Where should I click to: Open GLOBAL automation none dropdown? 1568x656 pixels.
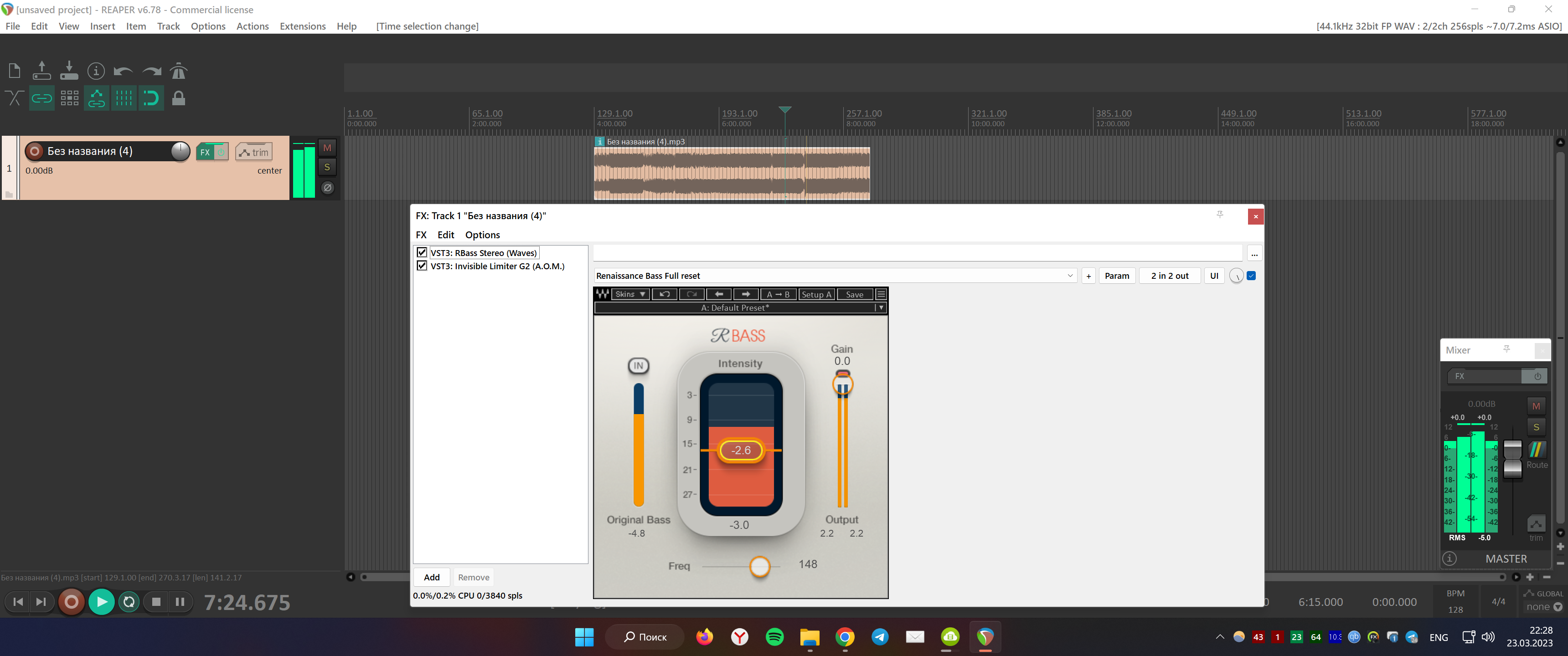coord(1544,607)
